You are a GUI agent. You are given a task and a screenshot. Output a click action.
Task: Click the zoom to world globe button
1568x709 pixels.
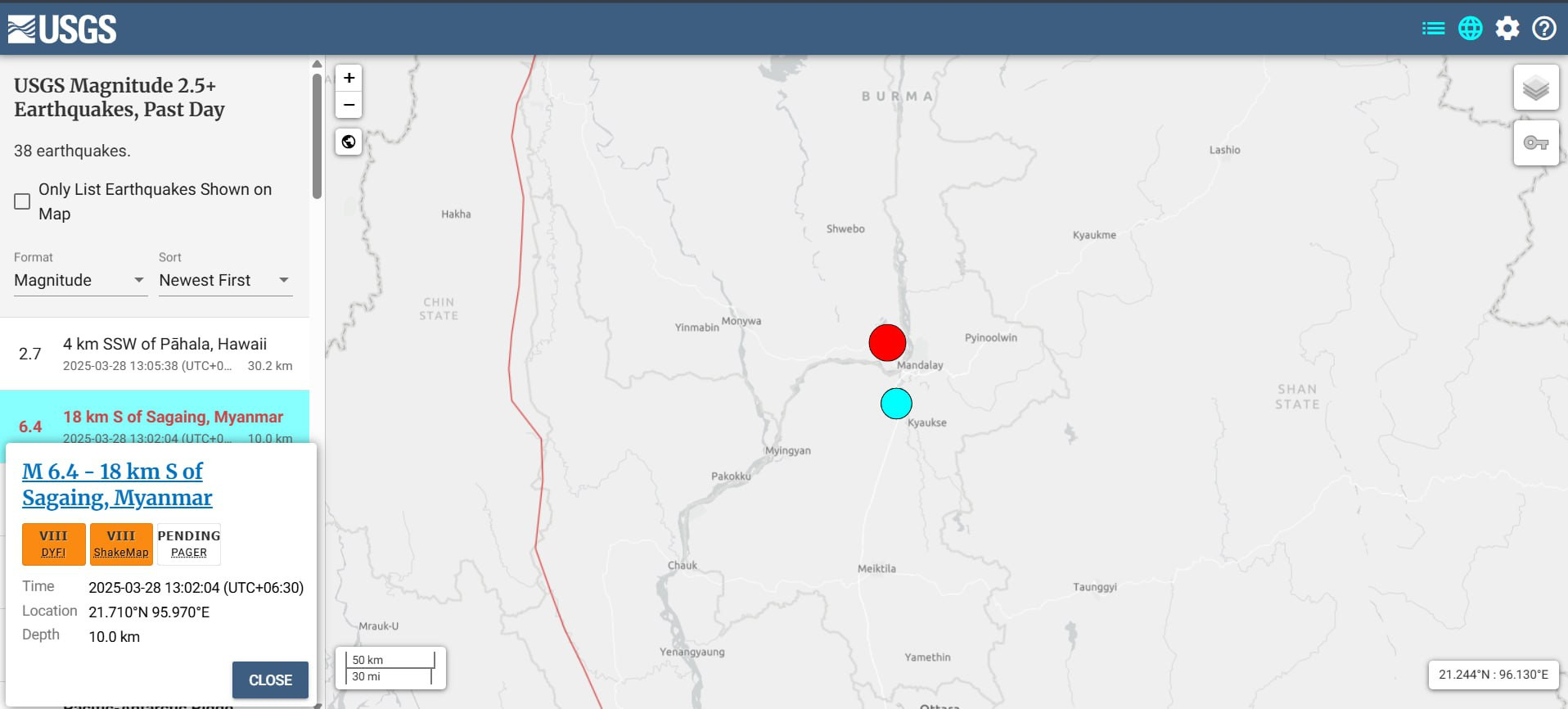pyautogui.click(x=349, y=142)
